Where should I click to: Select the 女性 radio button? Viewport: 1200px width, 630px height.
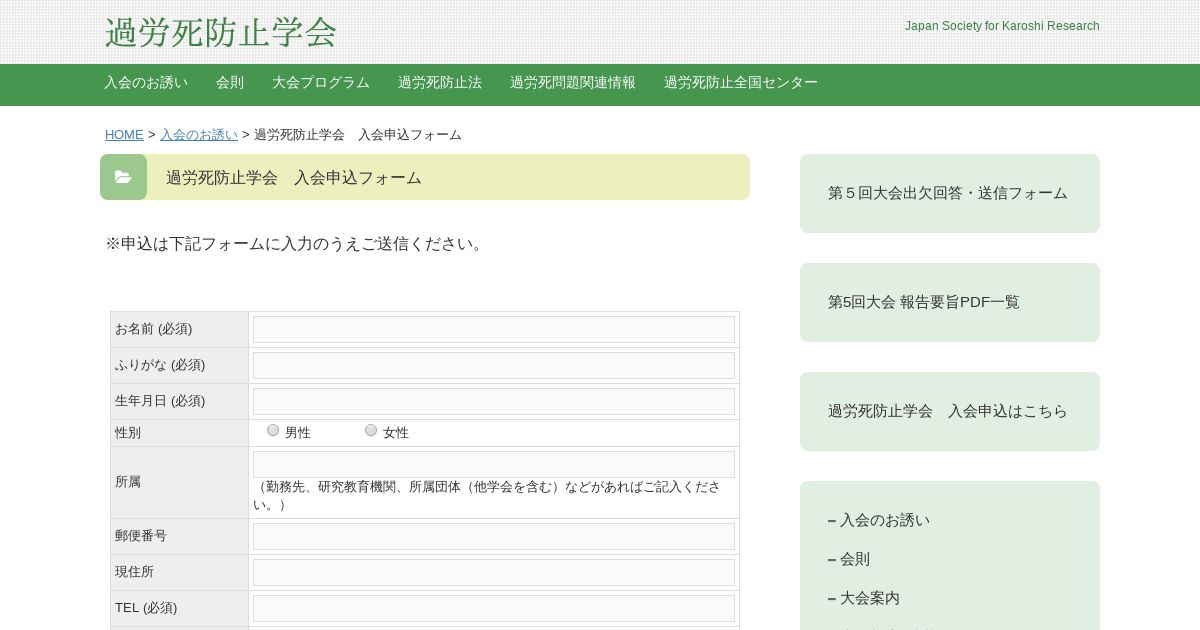(371, 430)
